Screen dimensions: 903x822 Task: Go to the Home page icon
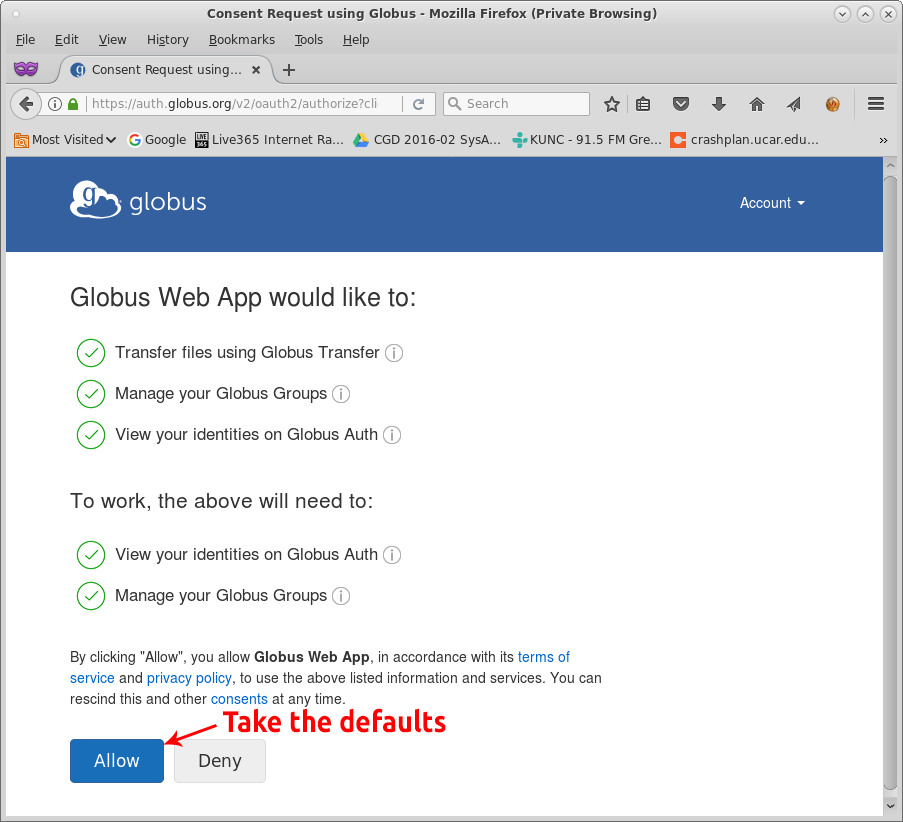click(x=757, y=104)
